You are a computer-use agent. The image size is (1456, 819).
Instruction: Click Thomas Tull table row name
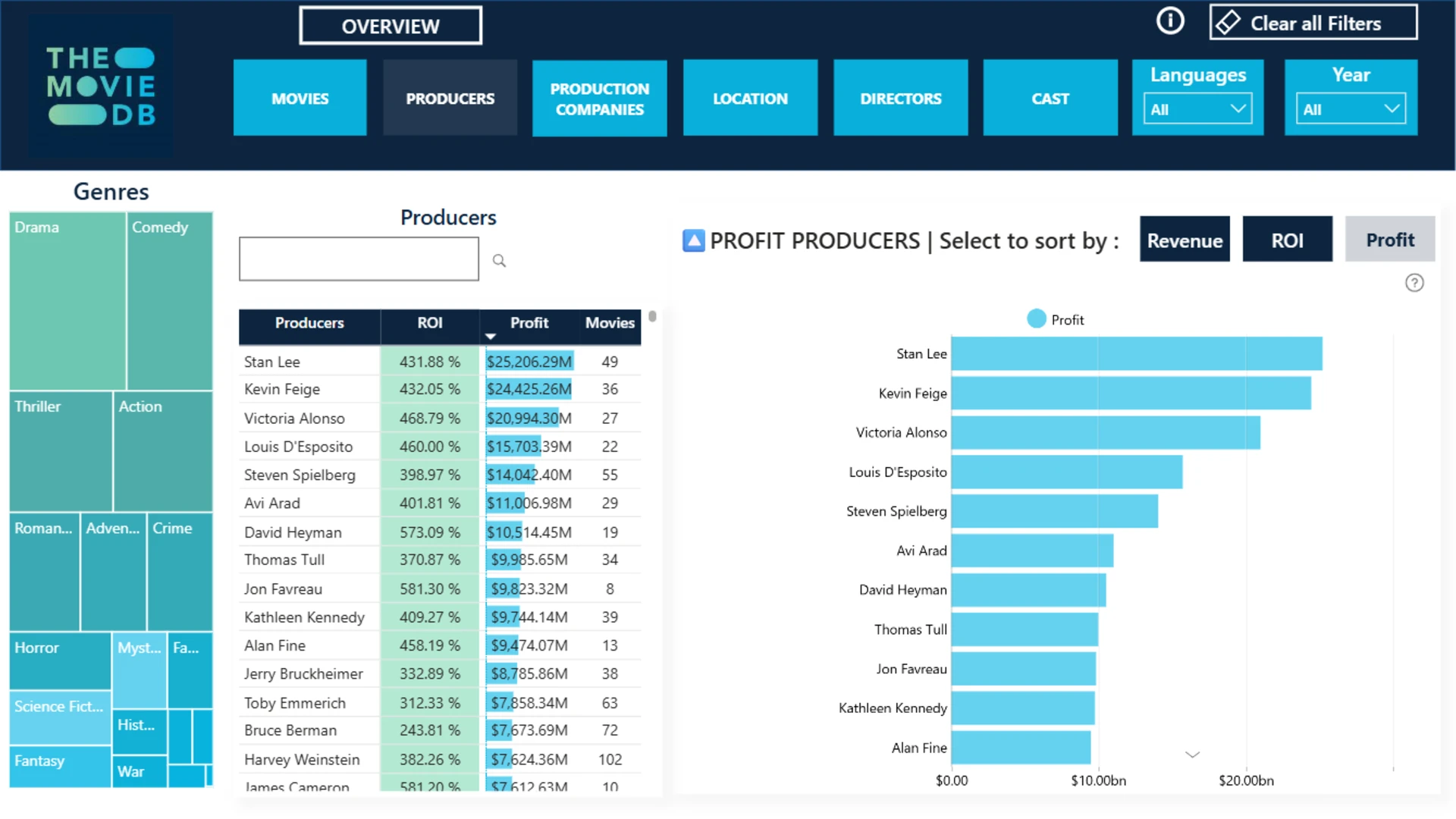point(284,560)
